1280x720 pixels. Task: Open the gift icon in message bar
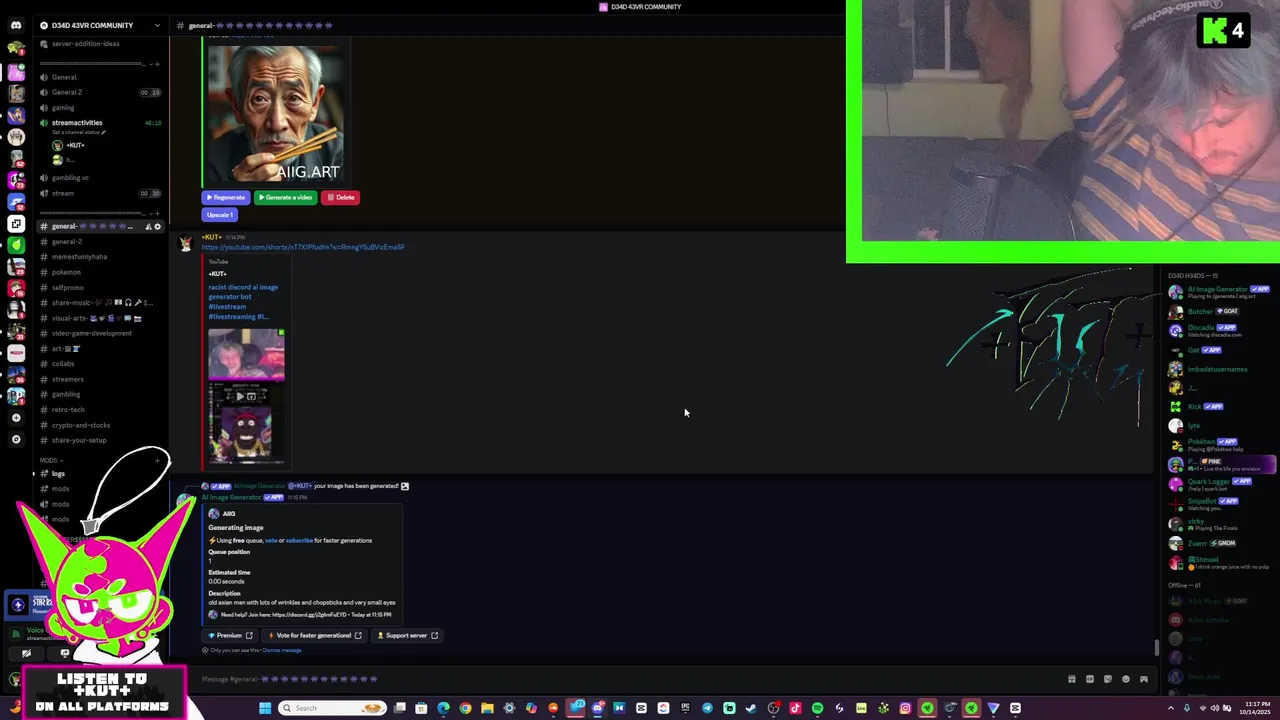click(x=1072, y=679)
